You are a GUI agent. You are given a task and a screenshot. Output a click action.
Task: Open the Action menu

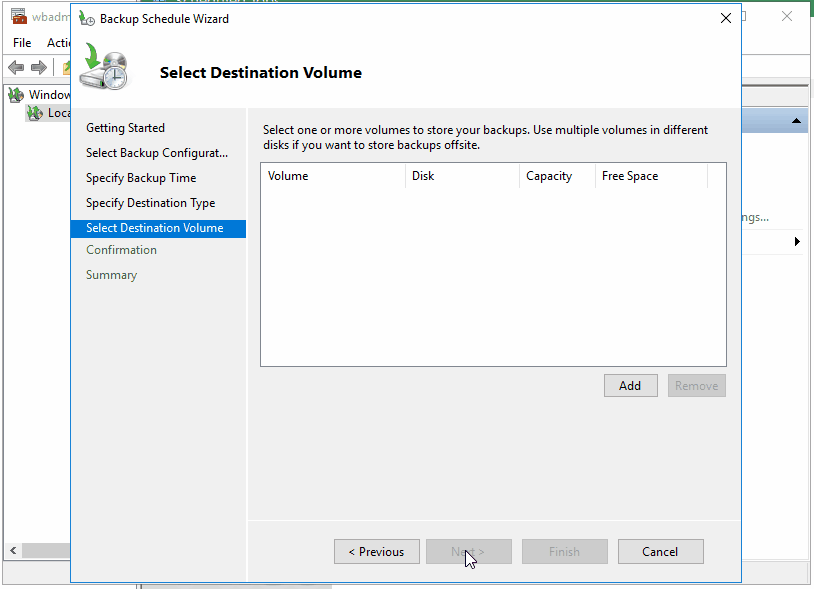59,43
